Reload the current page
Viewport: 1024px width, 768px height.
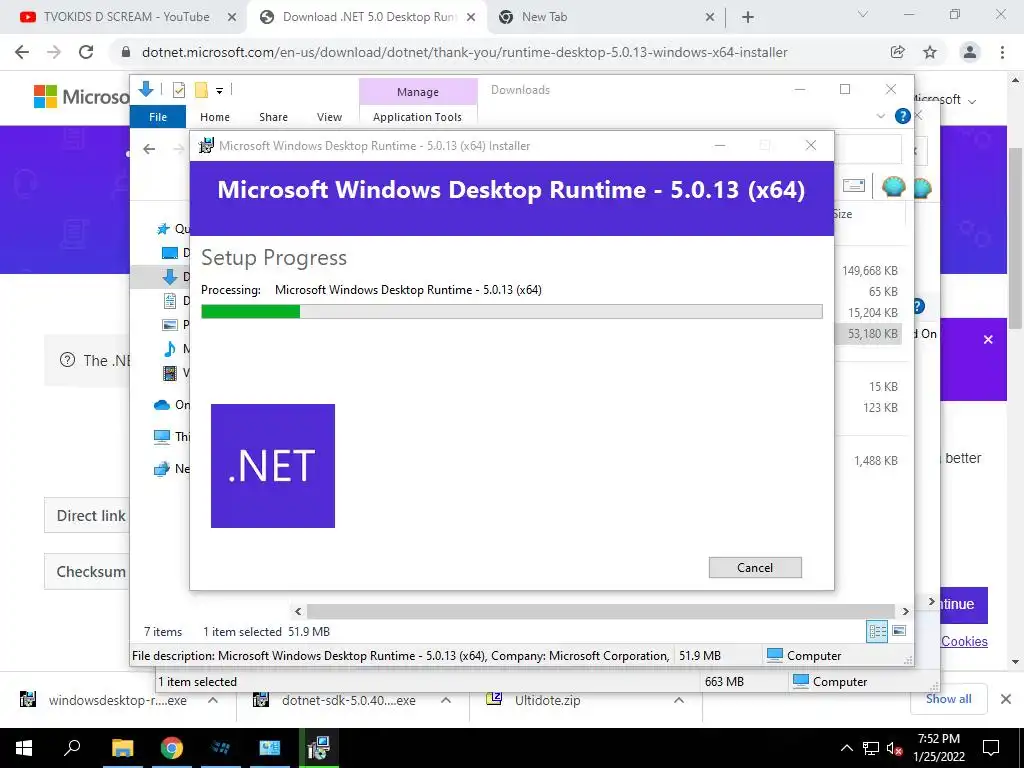point(86,52)
